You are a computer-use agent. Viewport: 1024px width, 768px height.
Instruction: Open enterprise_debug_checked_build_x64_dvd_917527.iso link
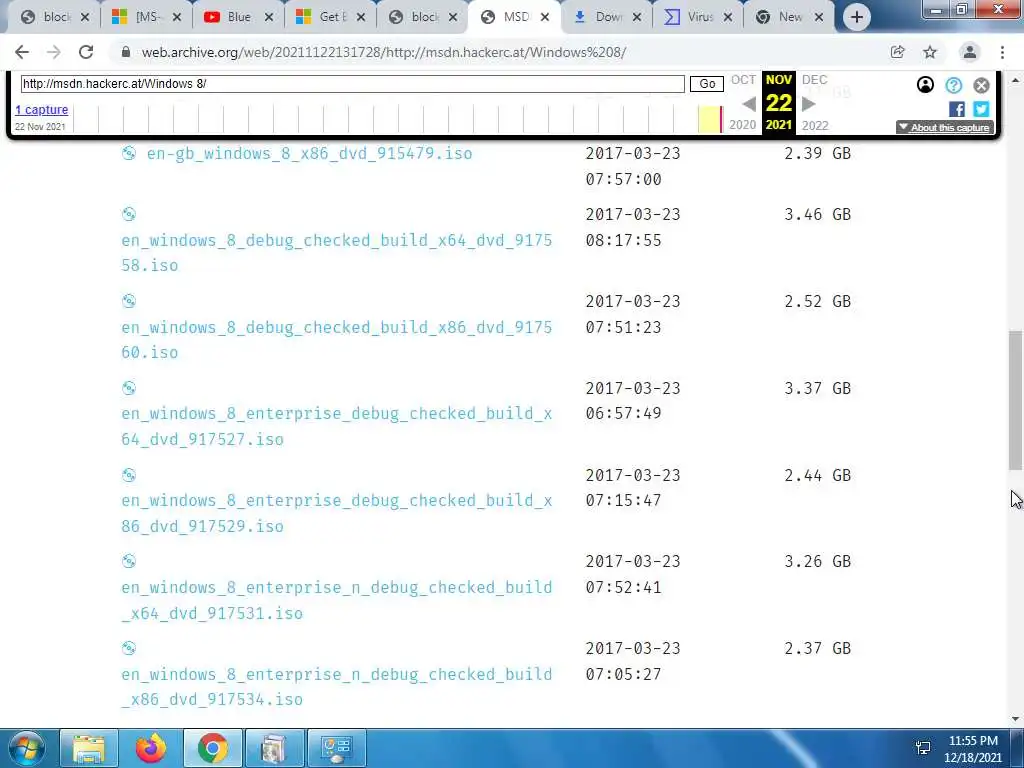point(336,426)
